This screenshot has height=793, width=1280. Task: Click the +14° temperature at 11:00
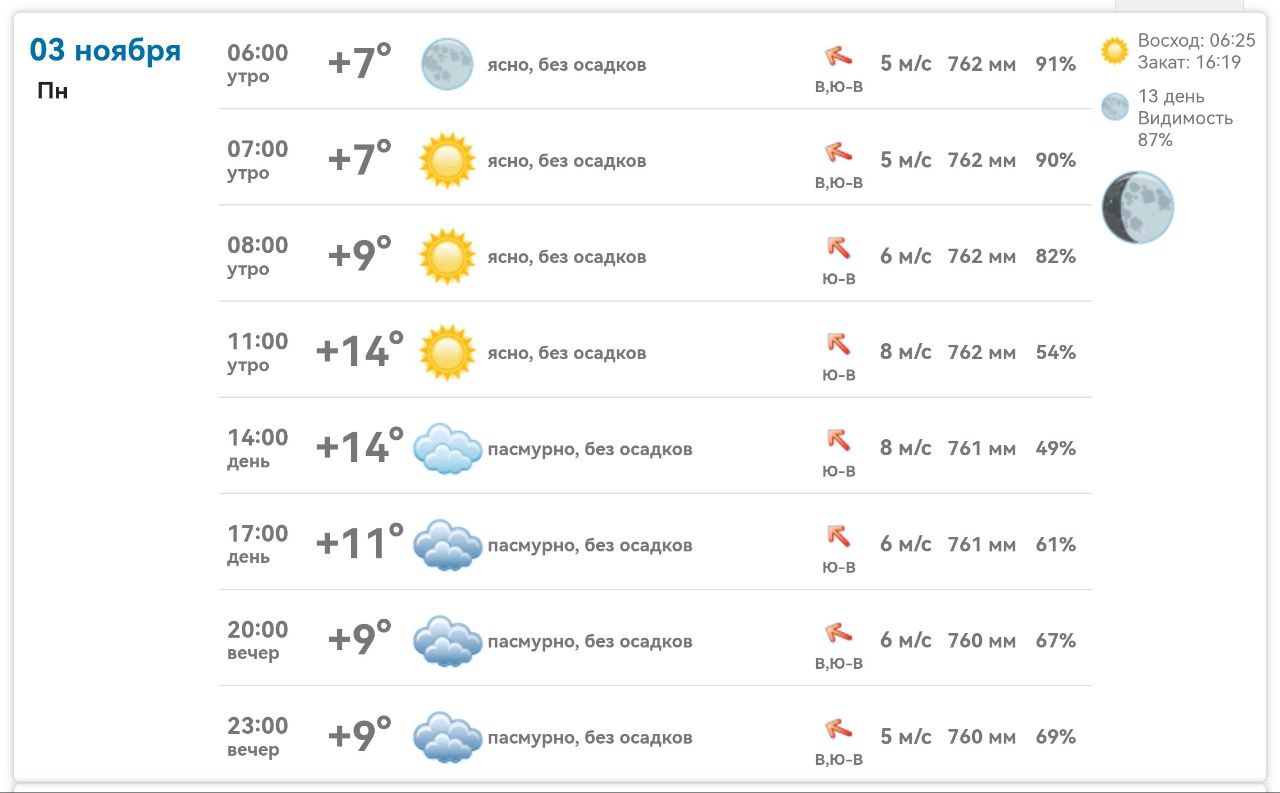click(360, 352)
